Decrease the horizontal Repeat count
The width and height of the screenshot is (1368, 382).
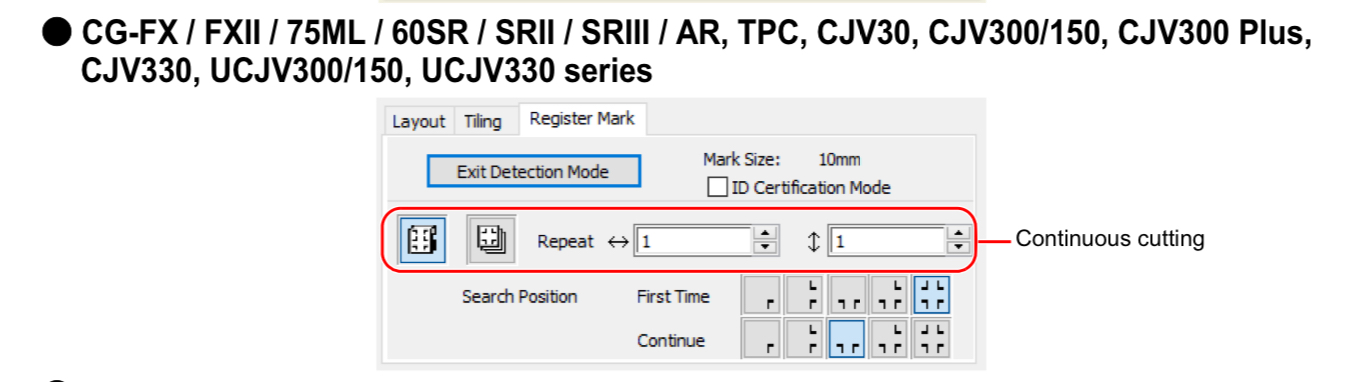765,247
